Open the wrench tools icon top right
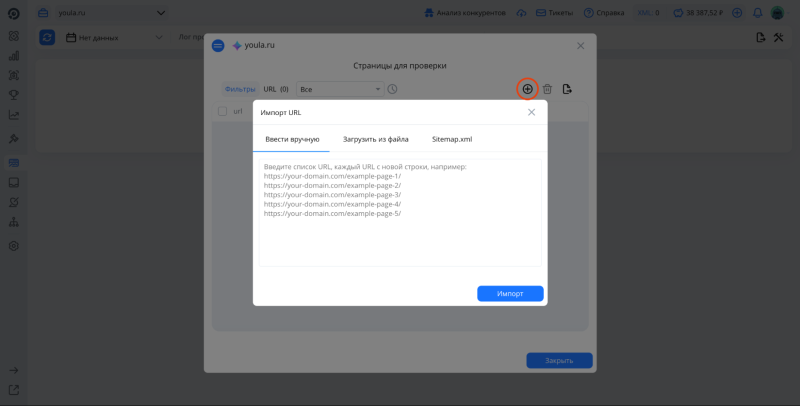Image resolution: width=800 pixels, height=406 pixels. (778, 37)
